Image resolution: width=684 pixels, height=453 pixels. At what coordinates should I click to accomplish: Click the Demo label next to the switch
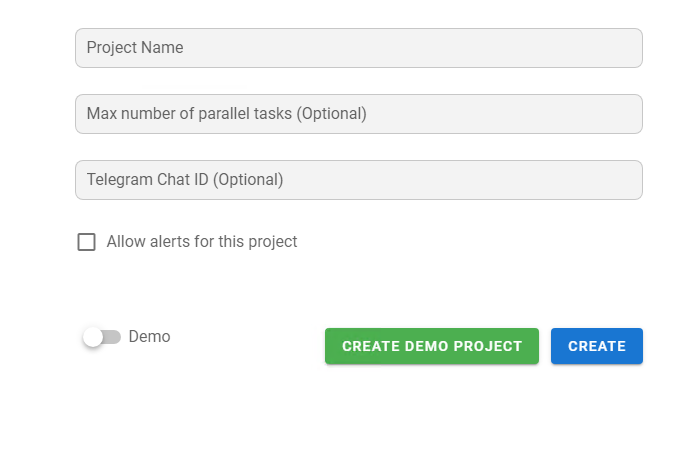[149, 337]
